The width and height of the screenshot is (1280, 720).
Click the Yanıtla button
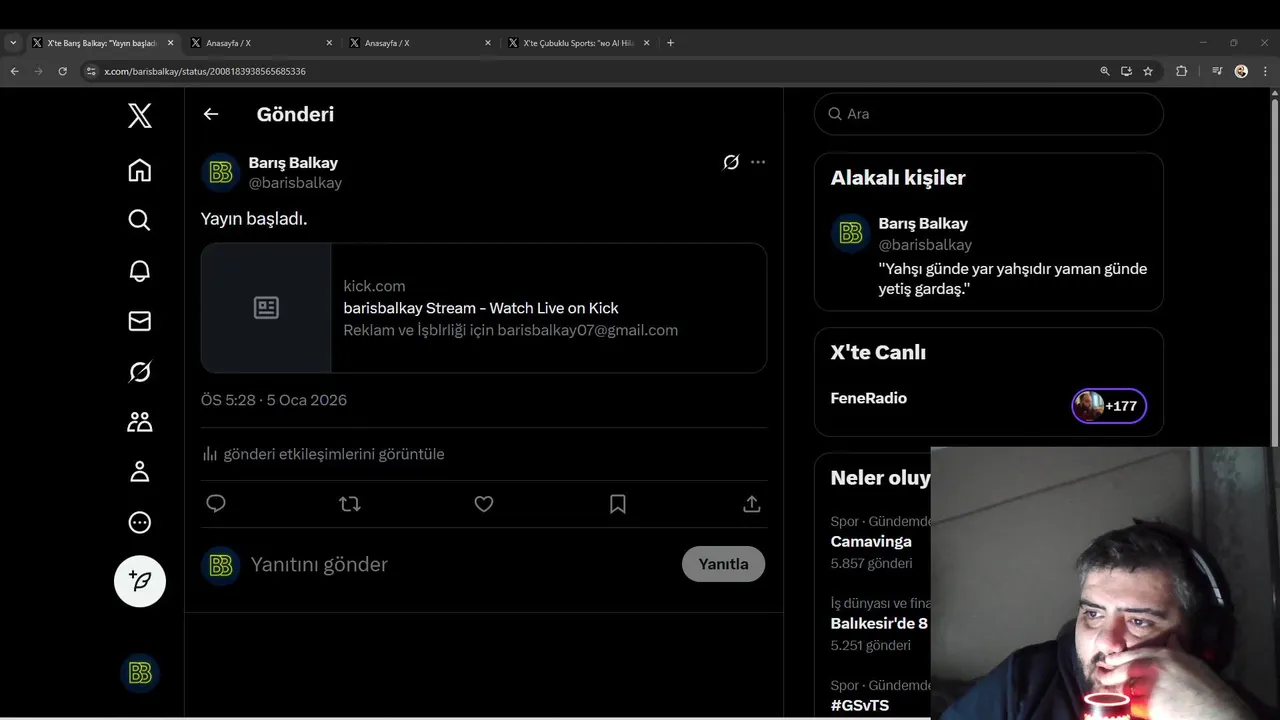click(x=723, y=564)
